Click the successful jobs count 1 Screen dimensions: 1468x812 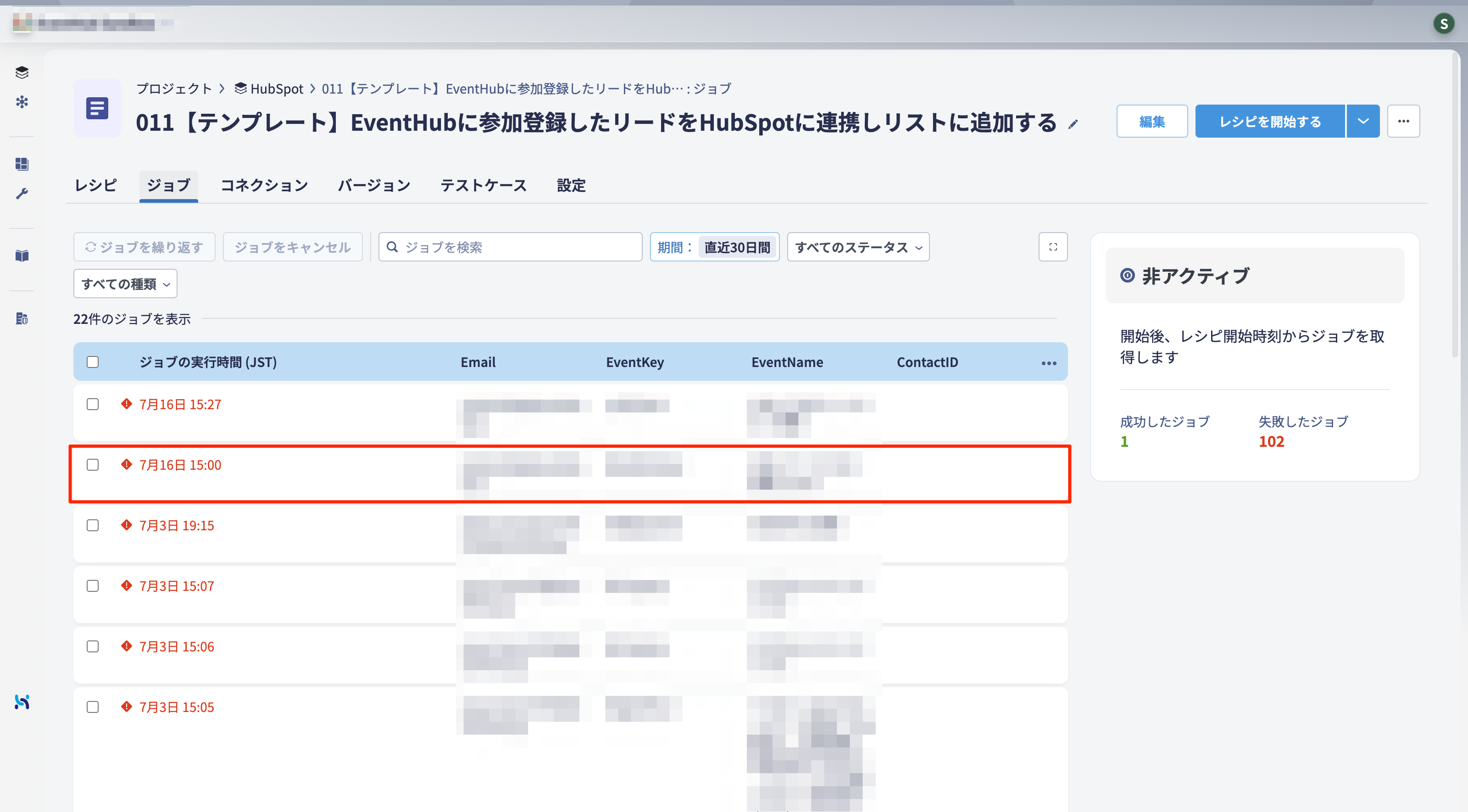[x=1124, y=441]
